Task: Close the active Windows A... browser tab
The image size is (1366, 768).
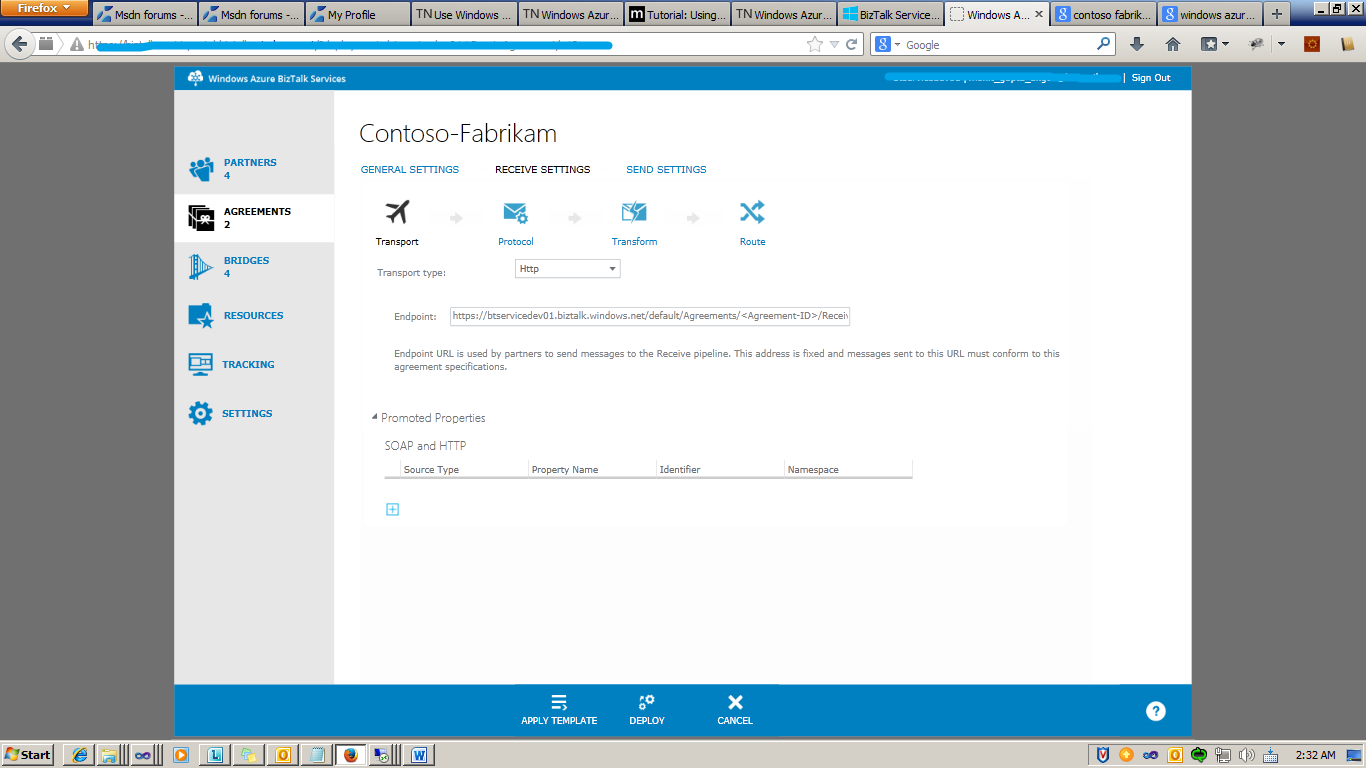Action: [x=1038, y=15]
